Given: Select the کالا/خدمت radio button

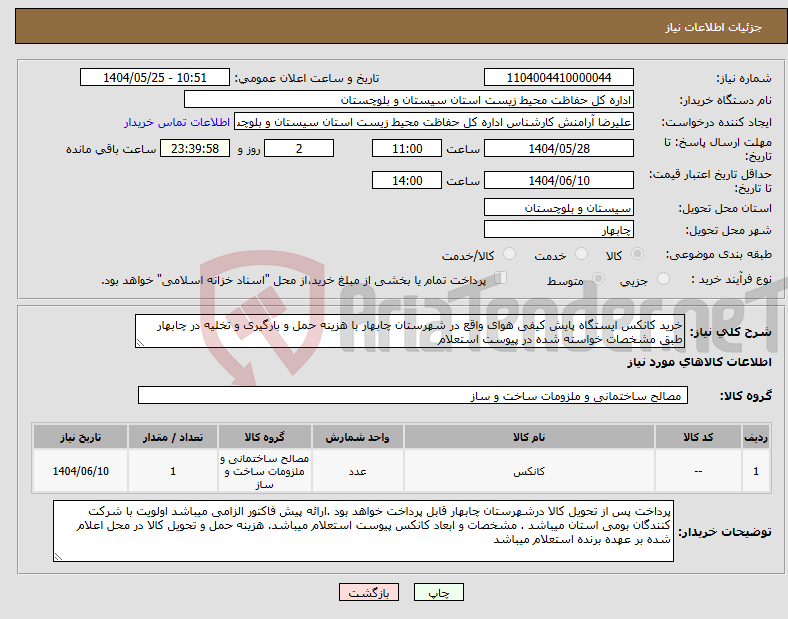Looking at the screenshot, I should click(510, 254).
